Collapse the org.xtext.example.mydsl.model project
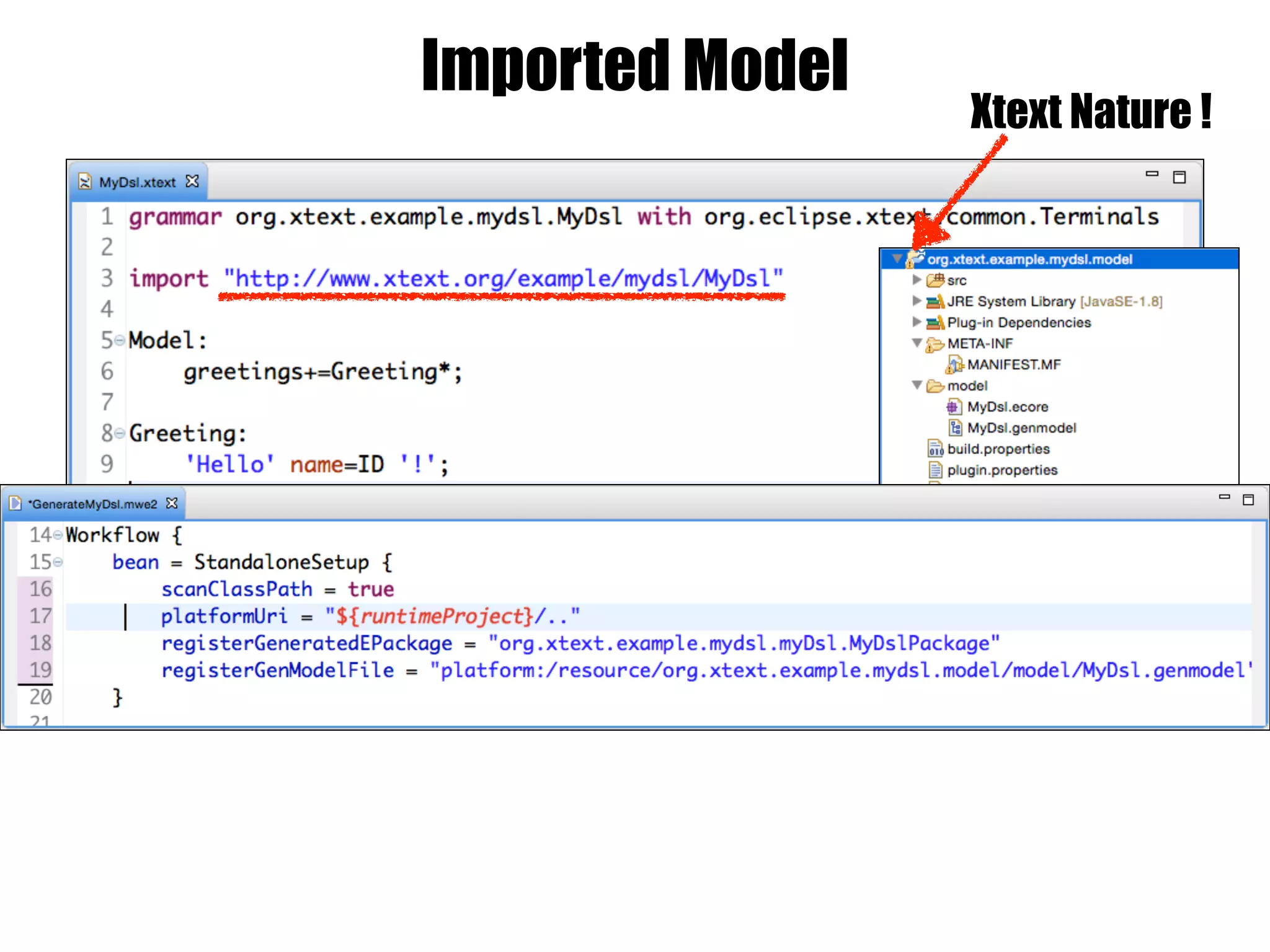1270x952 pixels. pyautogui.click(x=897, y=259)
